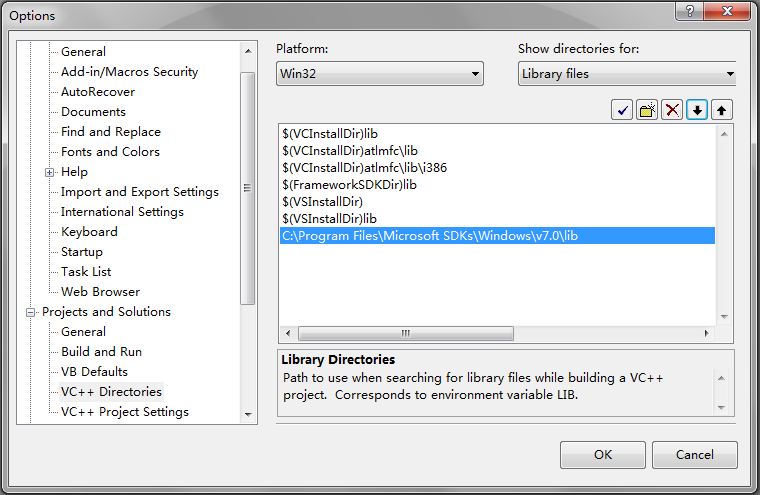Open the Platform dropdown showing Win32
Screen dimensions: 760x495
click(379, 74)
